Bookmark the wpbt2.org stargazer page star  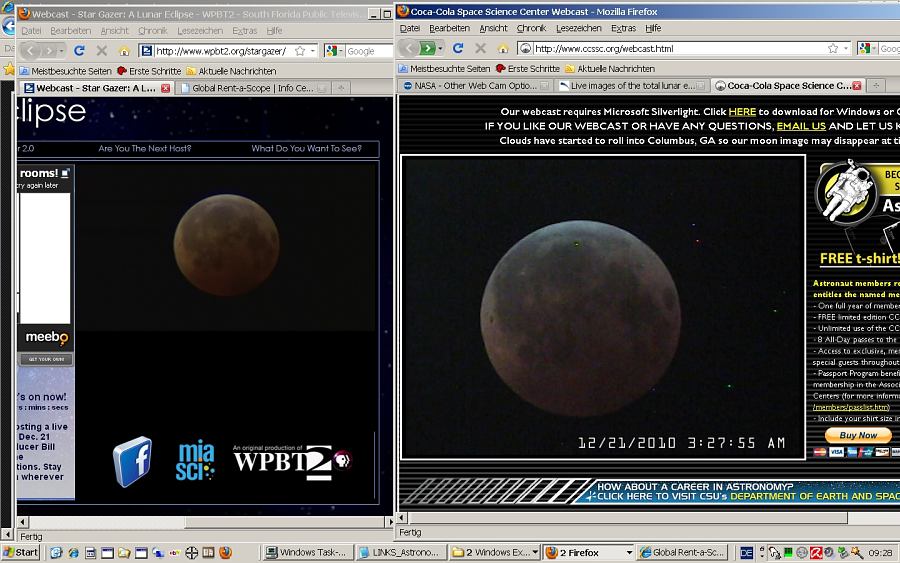(300, 51)
